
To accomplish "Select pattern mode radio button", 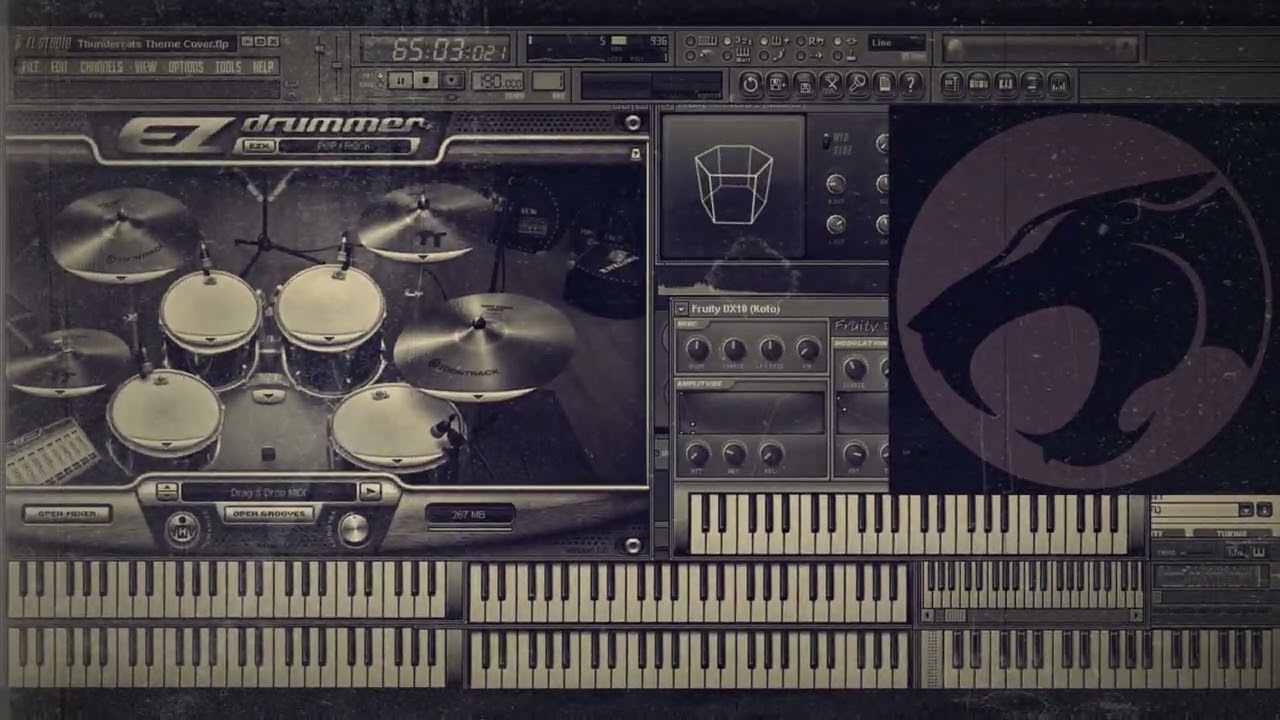I will 379,75.
